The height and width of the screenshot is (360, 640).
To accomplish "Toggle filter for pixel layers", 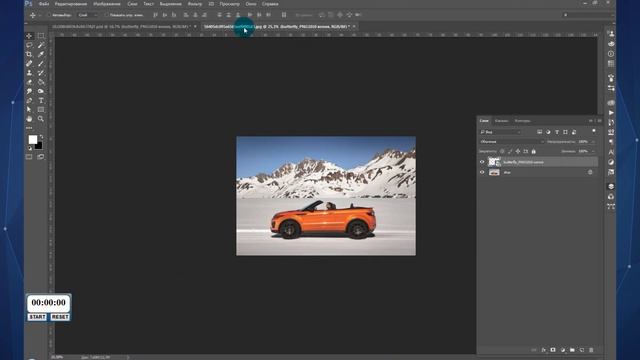I will point(539,132).
